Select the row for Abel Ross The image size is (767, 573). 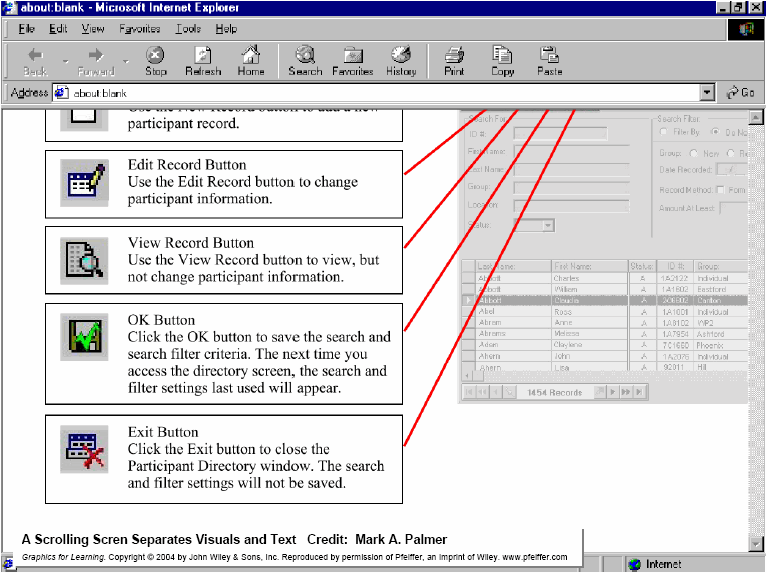pos(605,312)
